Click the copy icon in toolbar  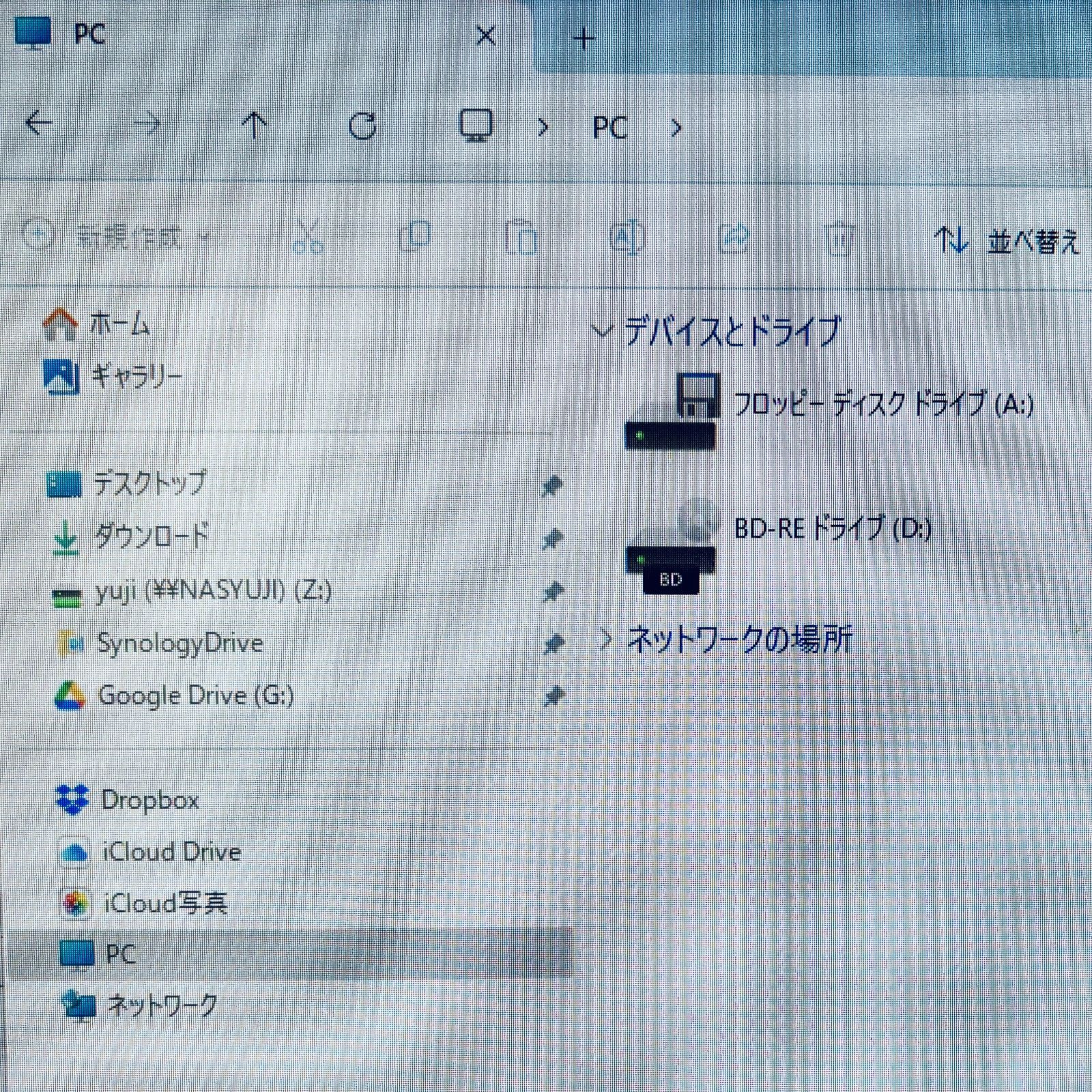pyautogui.click(x=414, y=236)
